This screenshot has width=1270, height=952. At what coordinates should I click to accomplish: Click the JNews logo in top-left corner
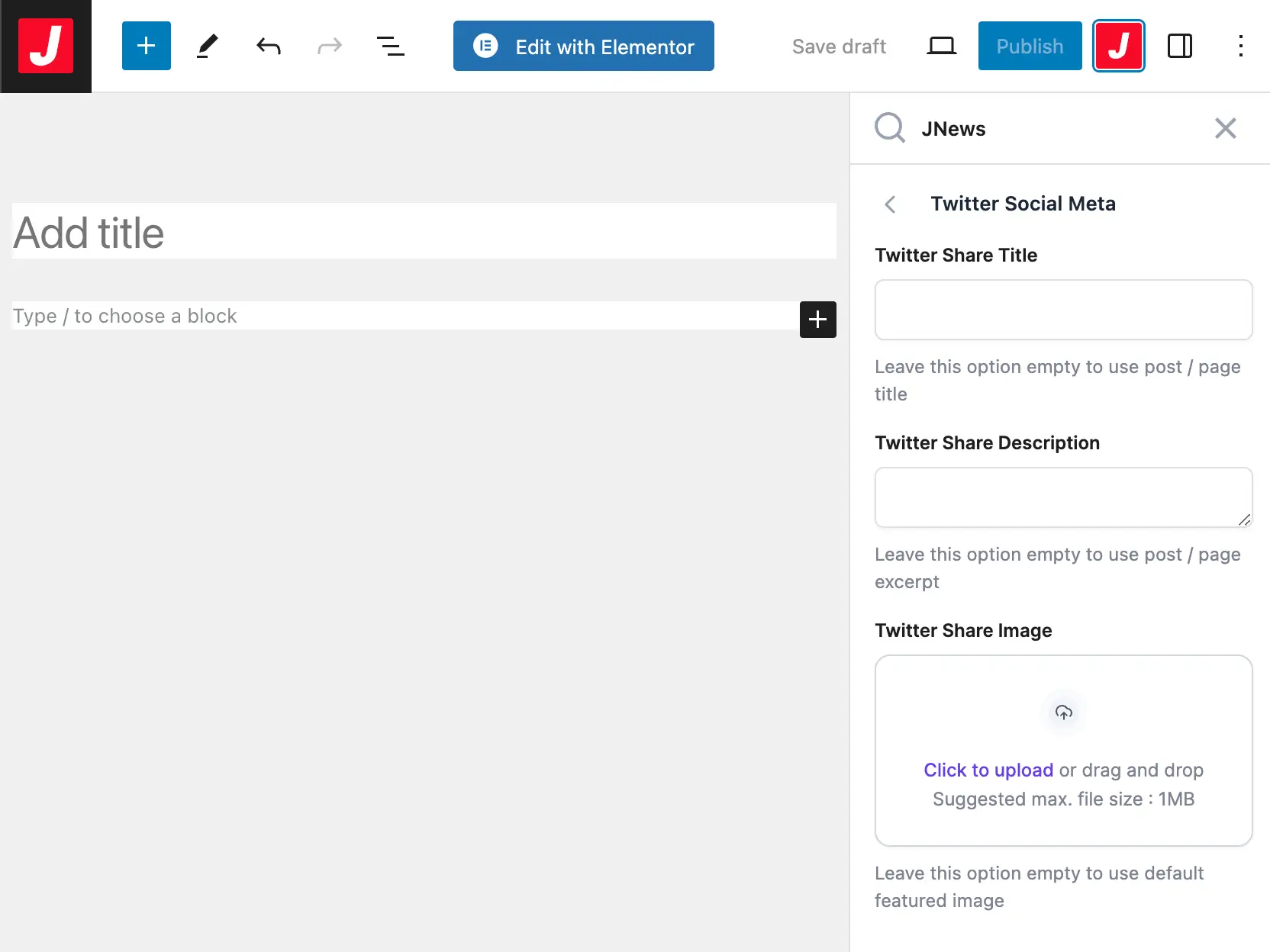[x=46, y=46]
